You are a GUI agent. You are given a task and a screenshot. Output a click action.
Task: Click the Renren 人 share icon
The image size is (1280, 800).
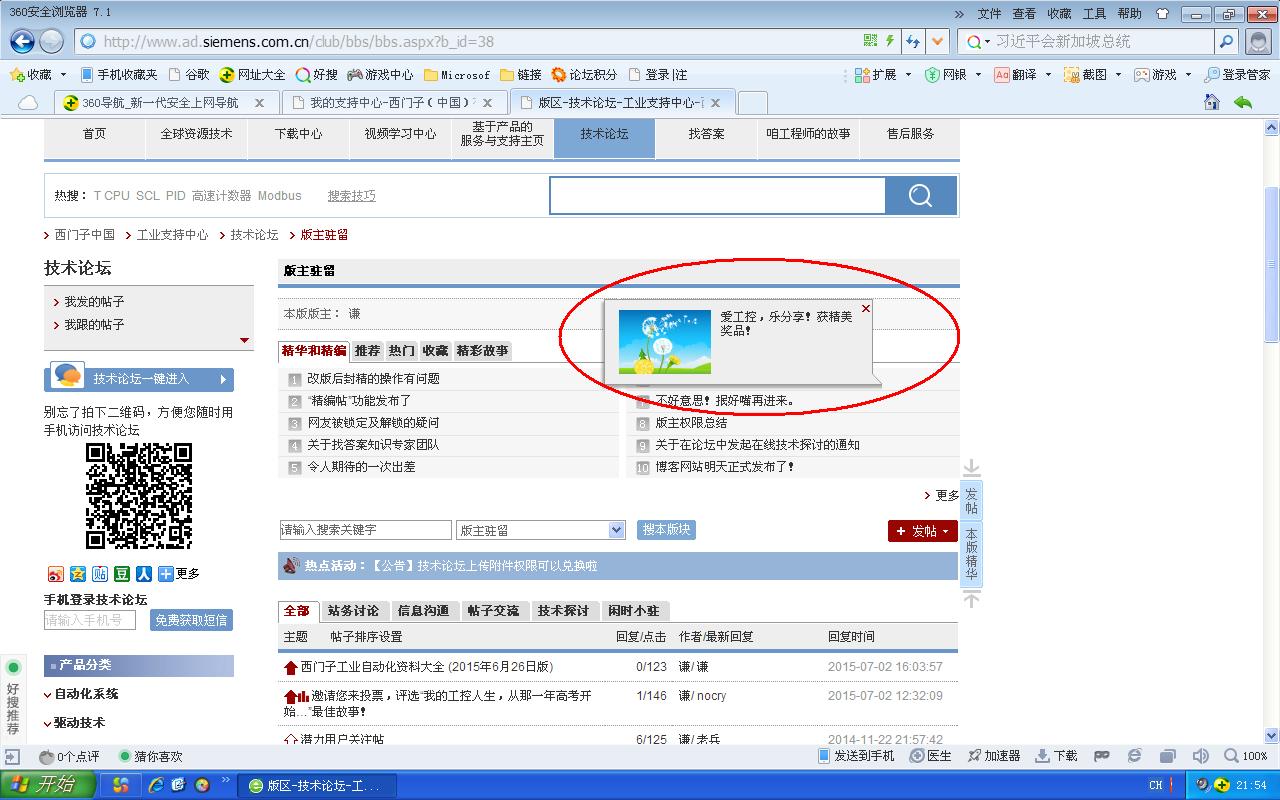coord(144,574)
